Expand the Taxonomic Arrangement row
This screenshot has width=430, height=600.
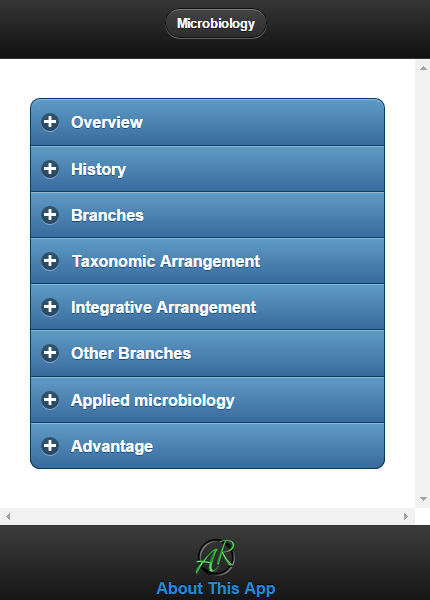coord(207,261)
